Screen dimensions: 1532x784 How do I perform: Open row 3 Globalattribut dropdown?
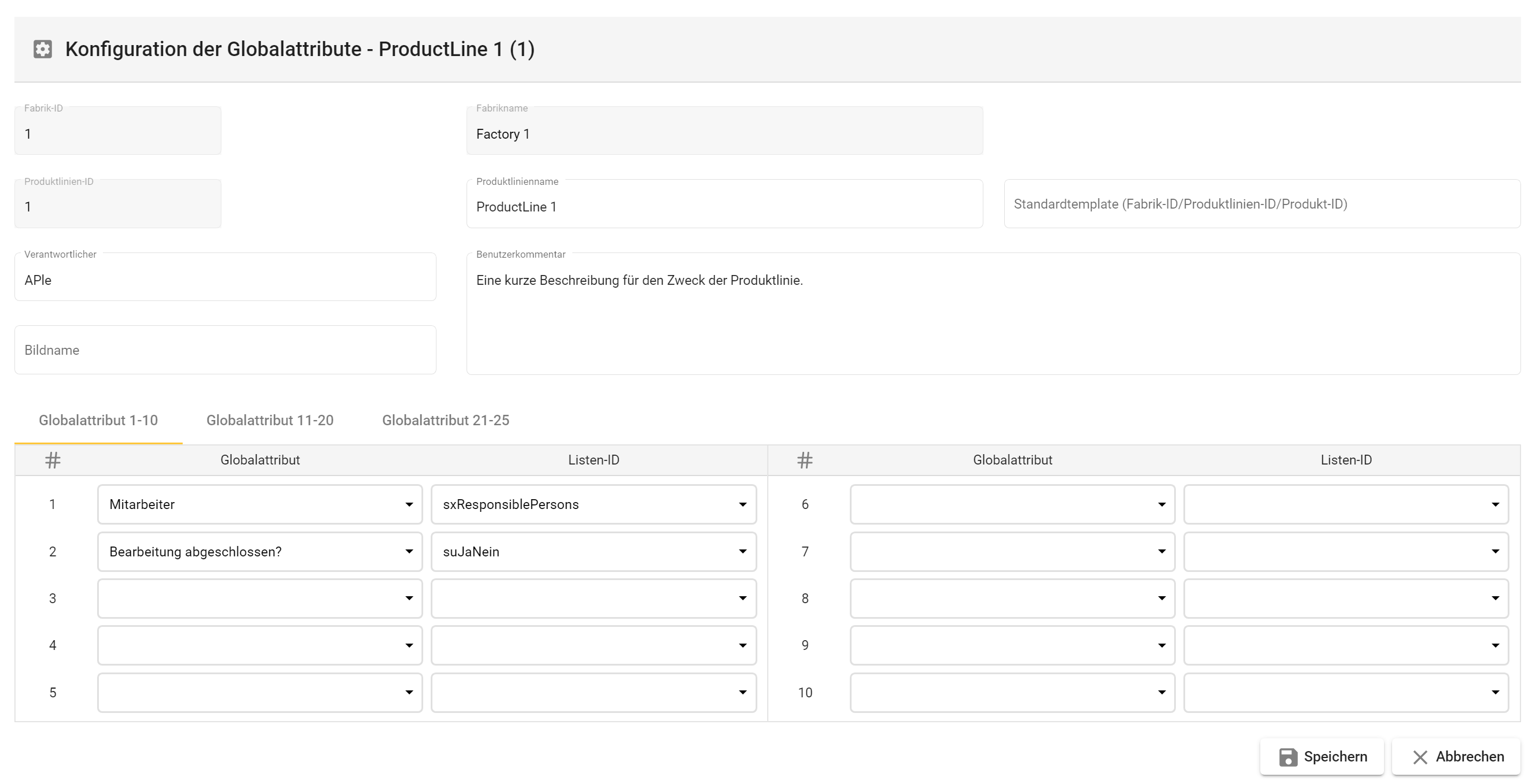click(x=260, y=599)
